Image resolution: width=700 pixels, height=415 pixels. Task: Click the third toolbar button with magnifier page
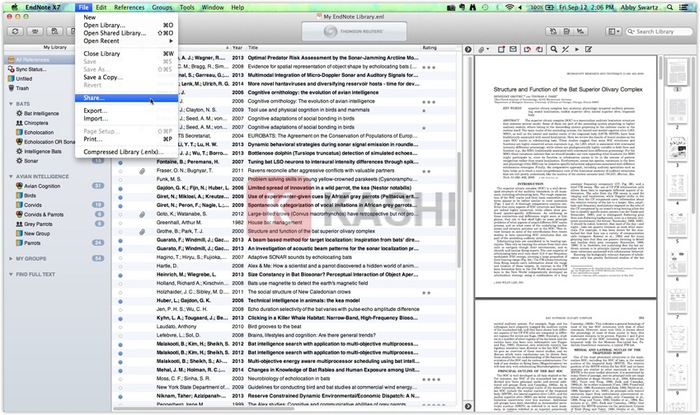coord(55,31)
